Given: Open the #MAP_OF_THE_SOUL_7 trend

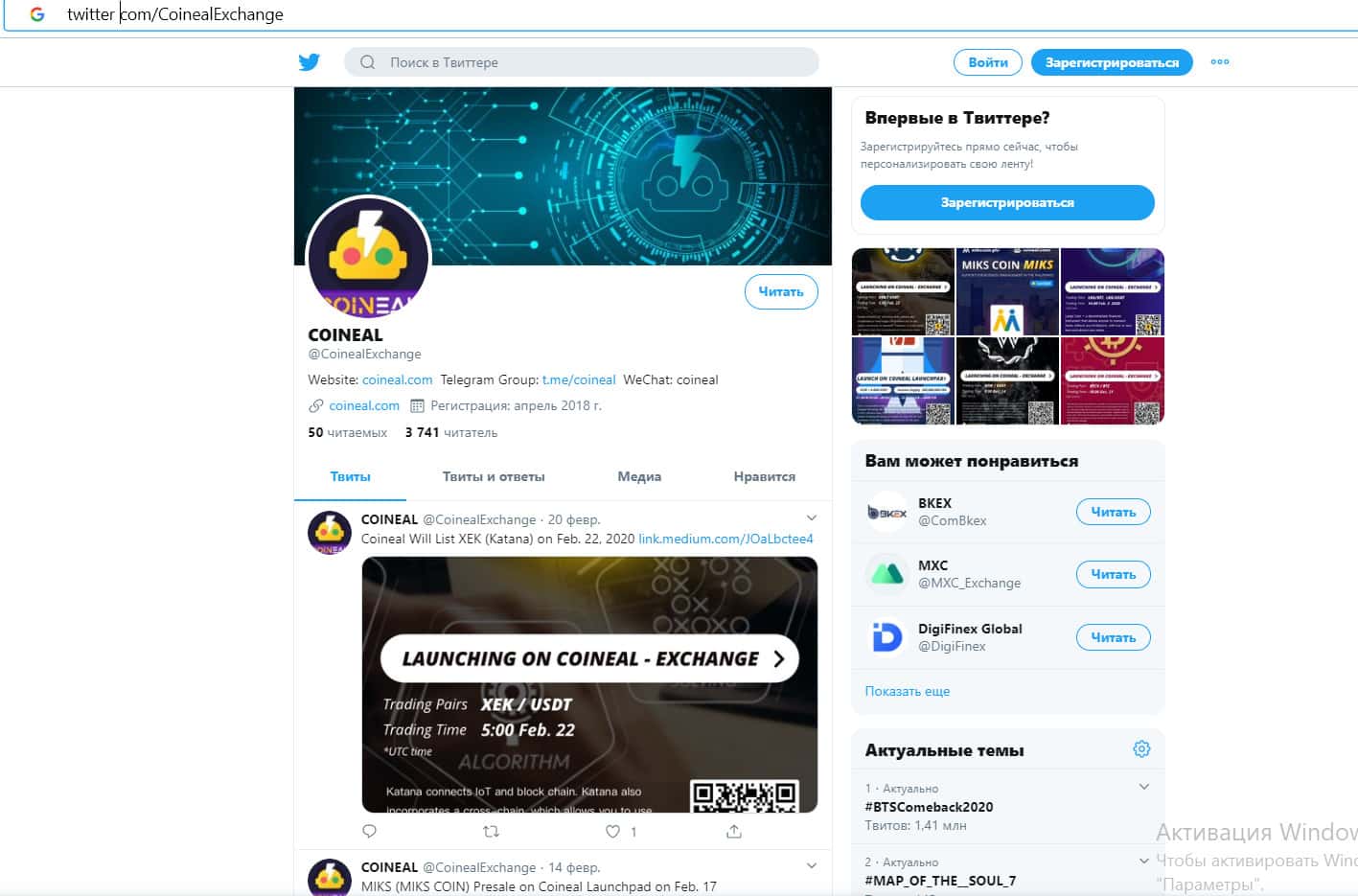Looking at the screenshot, I should (940, 881).
